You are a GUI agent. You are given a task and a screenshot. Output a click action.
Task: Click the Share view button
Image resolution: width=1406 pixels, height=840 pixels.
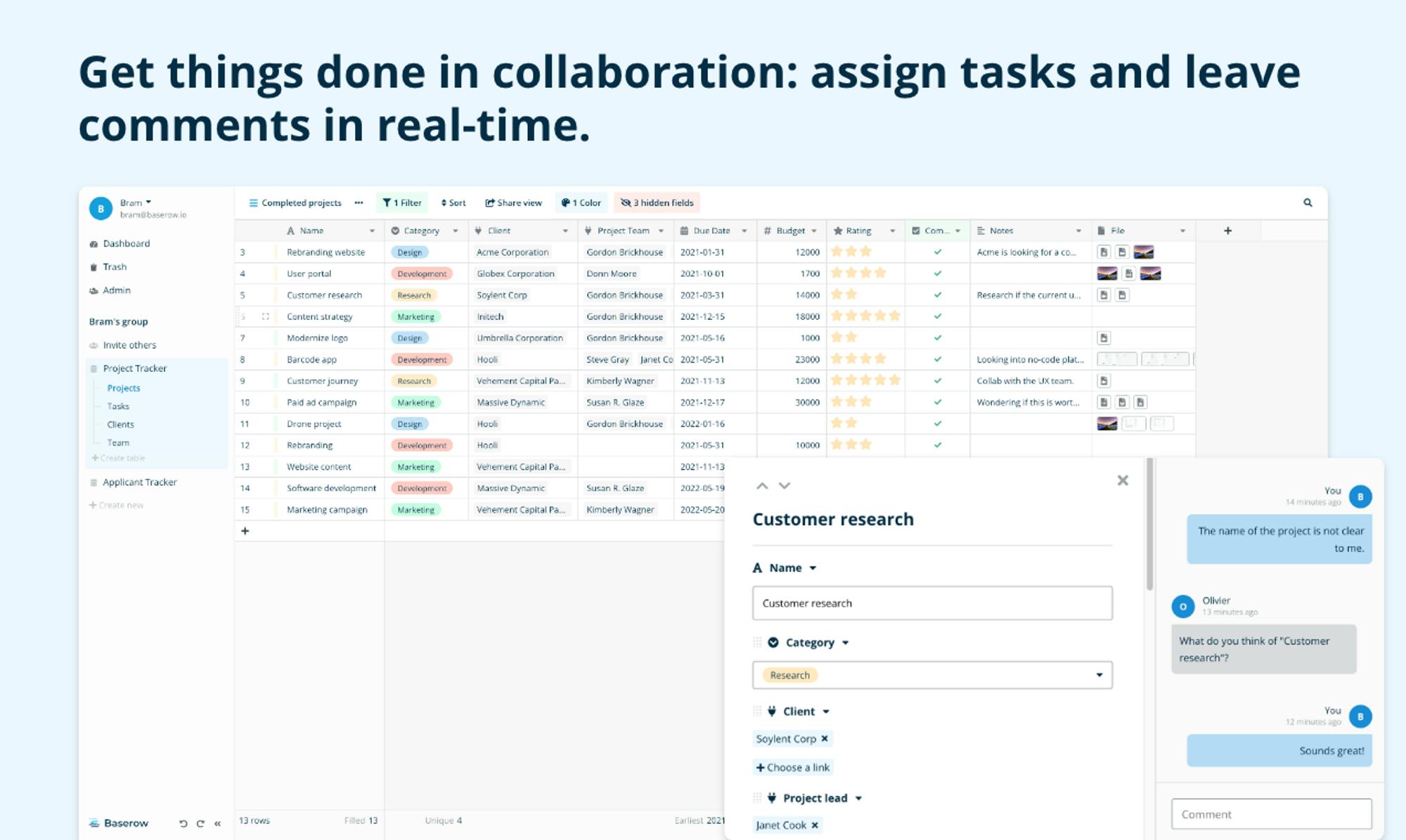click(514, 202)
